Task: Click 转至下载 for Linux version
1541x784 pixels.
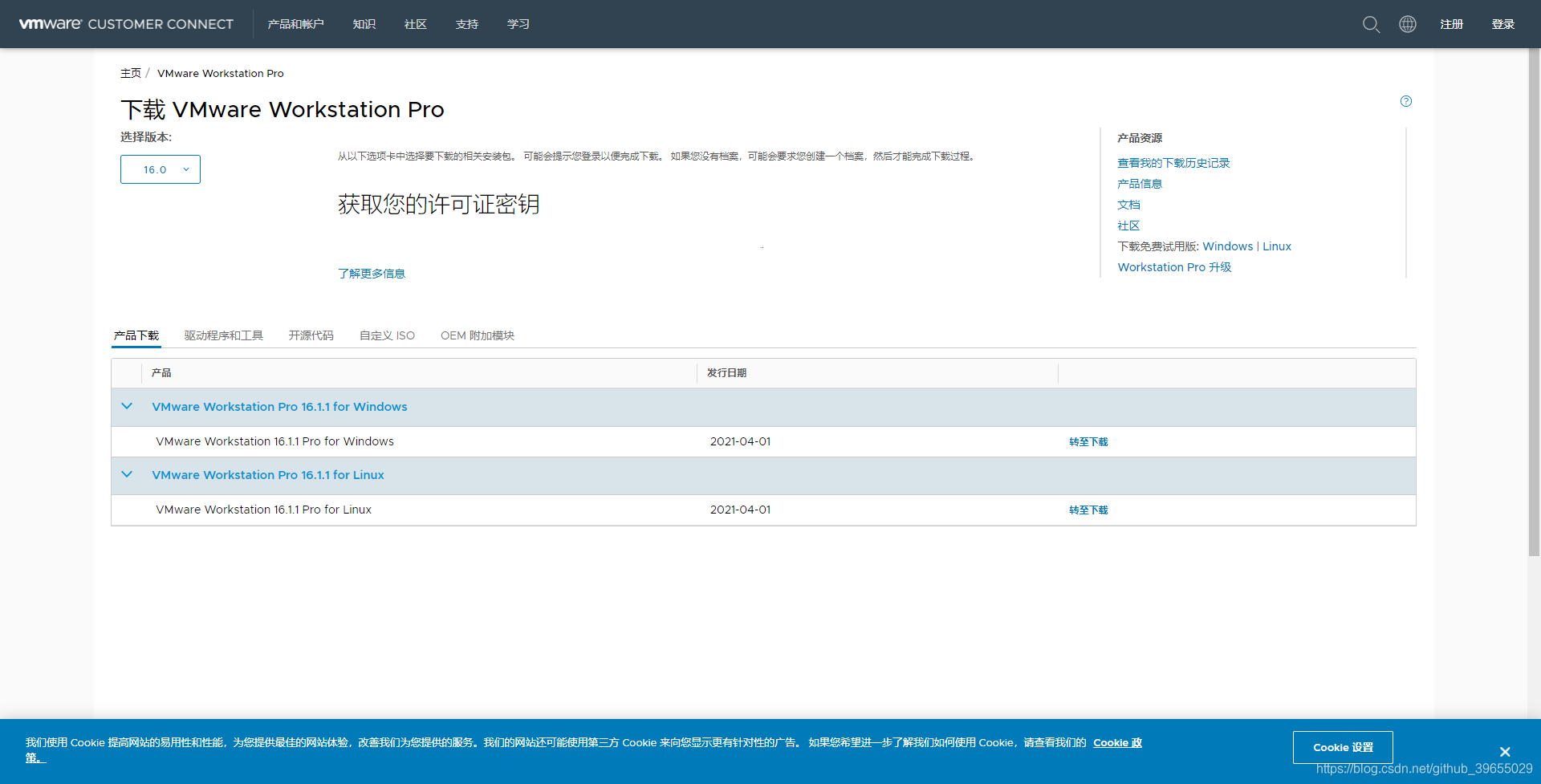Action: click(1088, 510)
